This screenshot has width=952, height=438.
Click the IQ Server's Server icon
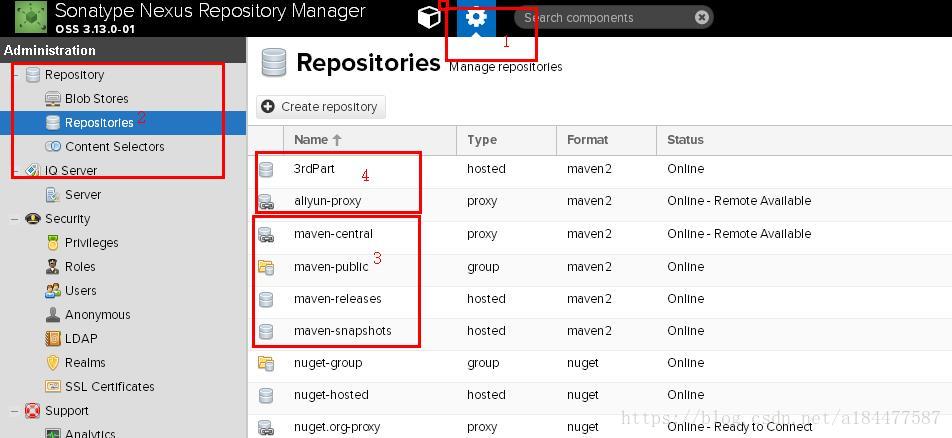(53, 194)
